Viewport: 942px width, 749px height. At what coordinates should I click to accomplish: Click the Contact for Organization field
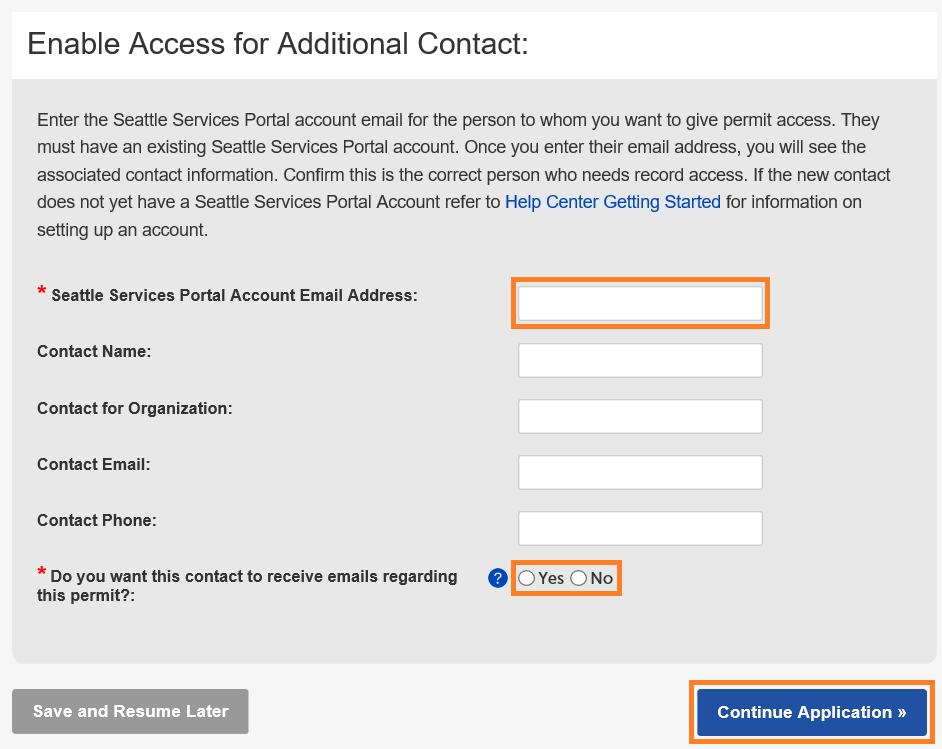coord(639,416)
